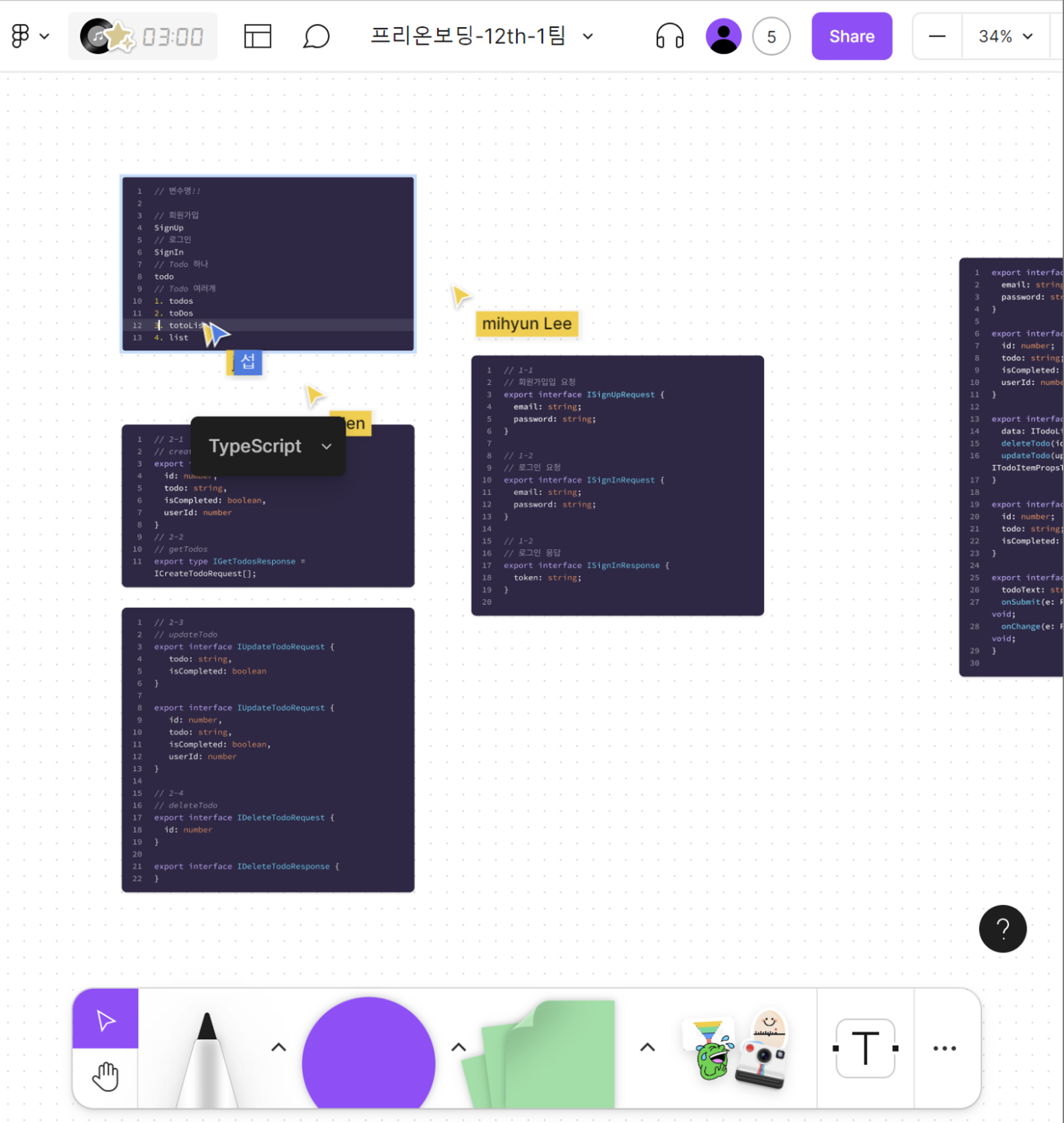The width and height of the screenshot is (1064, 1123).
Task: Select the text tool
Action: (864, 1049)
